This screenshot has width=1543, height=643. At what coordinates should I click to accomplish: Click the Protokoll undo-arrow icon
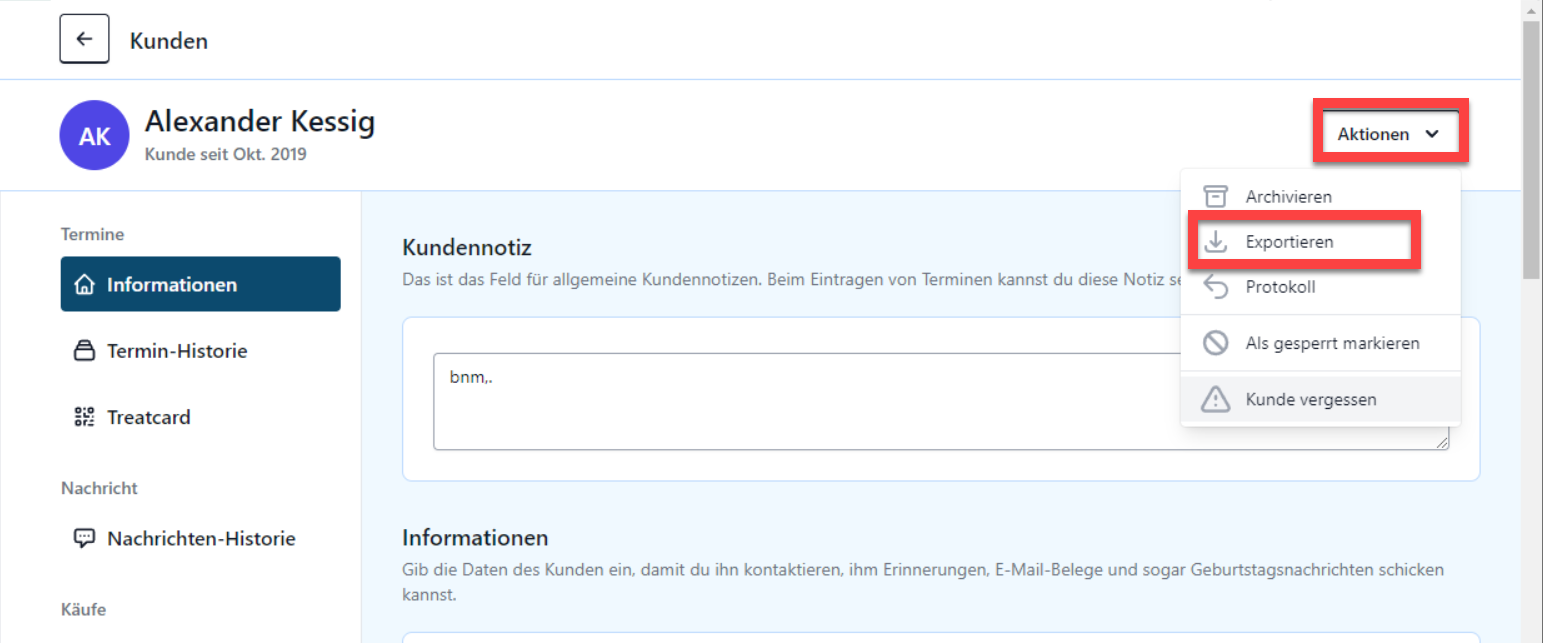point(1214,287)
